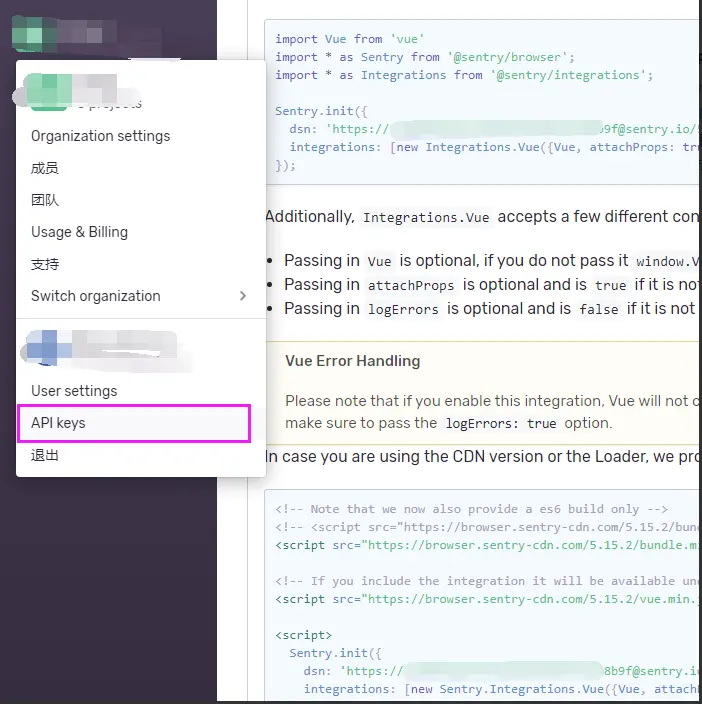702x704 pixels.
Task: Click the vue.min script src line
Action: tap(487, 599)
